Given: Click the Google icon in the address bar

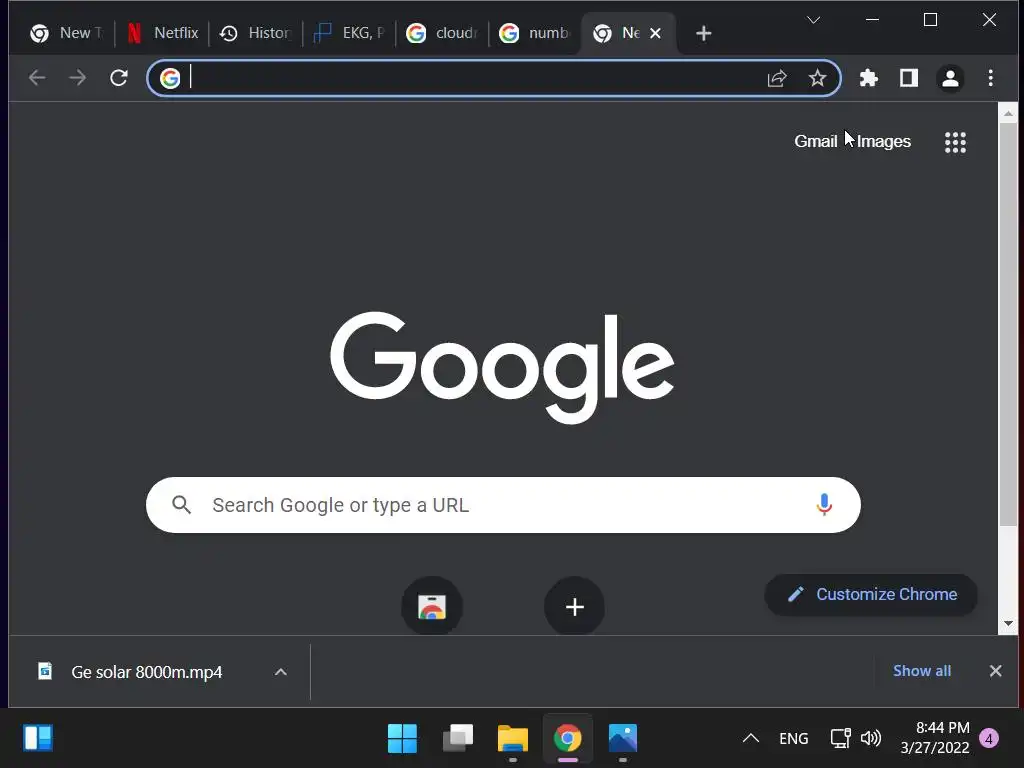Looking at the screenshot, I should click(170, 78).
